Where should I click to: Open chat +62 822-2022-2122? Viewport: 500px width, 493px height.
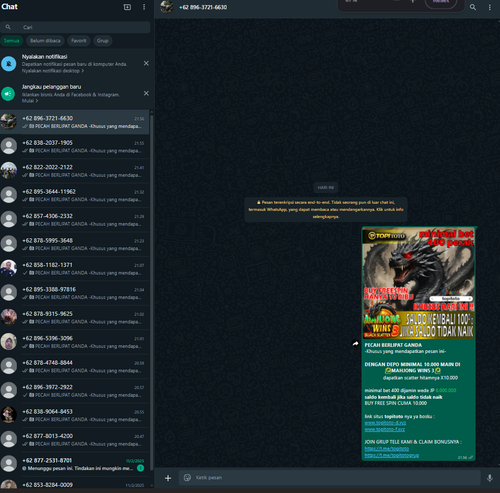(75, 171)
